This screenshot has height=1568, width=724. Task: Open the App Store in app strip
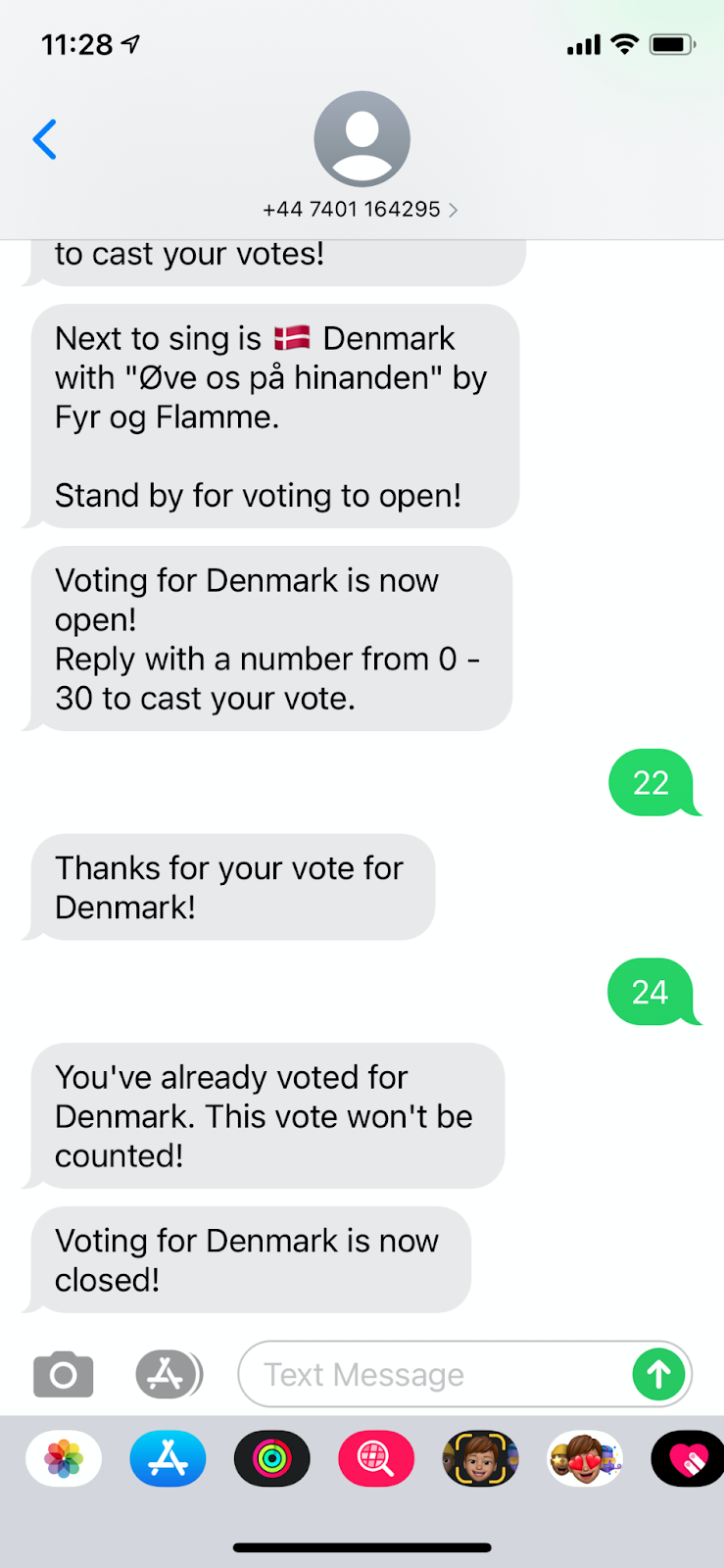click(168, 1459)
